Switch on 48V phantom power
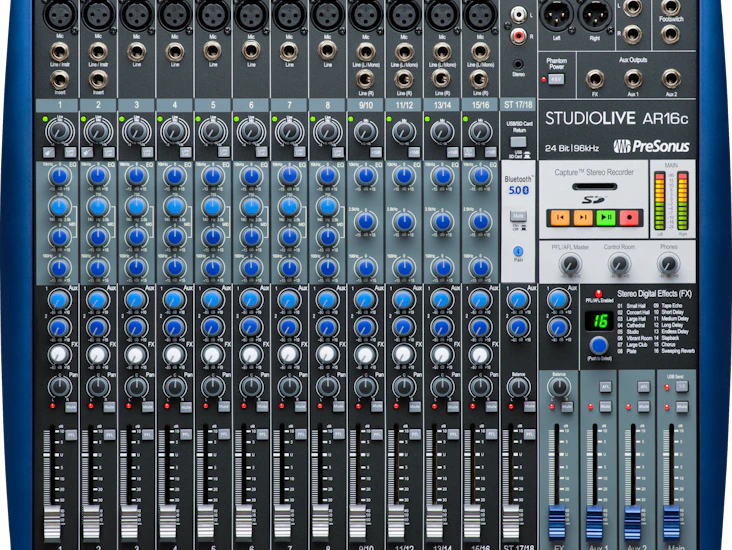Image resolution: width=732 pixels, height=550 pixels. 556,79
